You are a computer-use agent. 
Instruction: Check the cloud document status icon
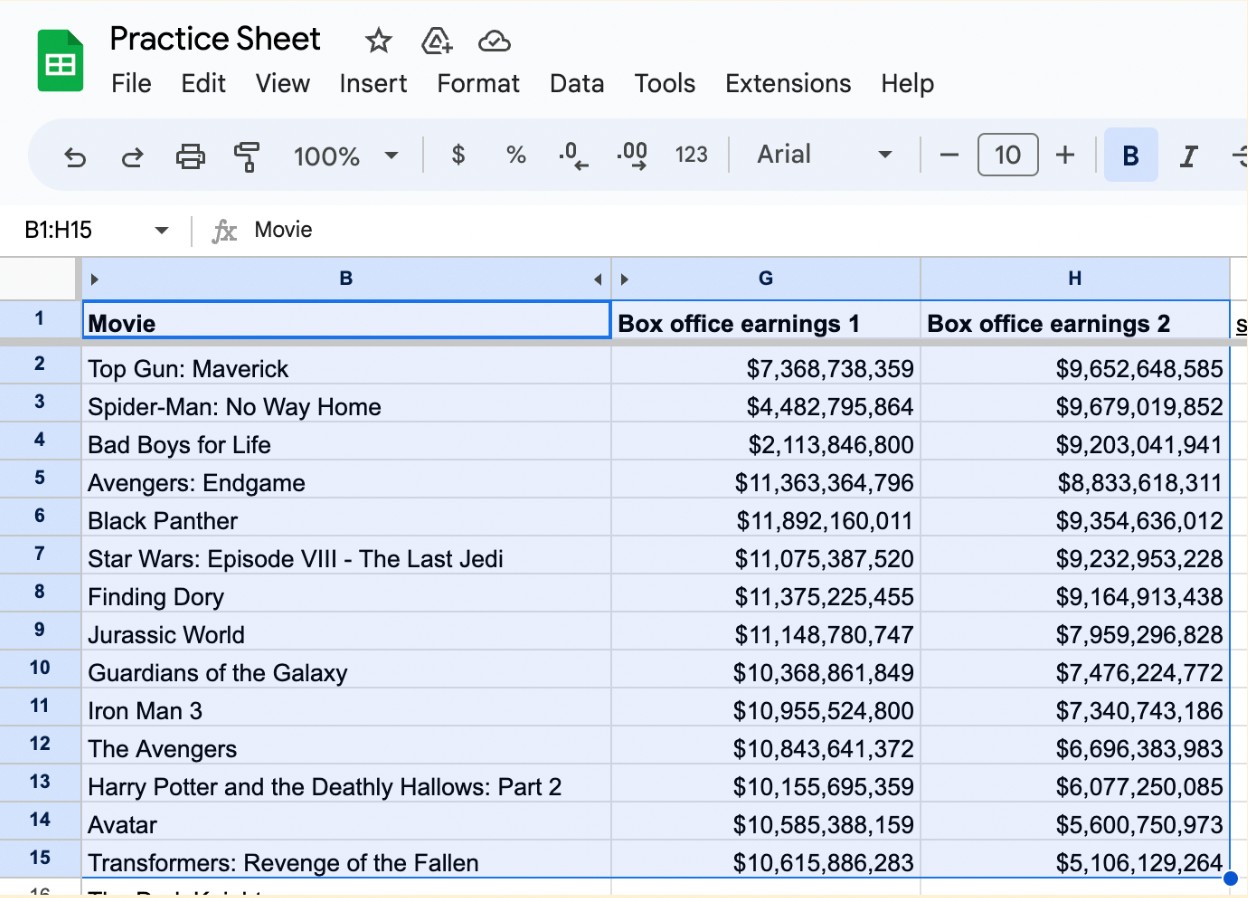pos(495,41)
